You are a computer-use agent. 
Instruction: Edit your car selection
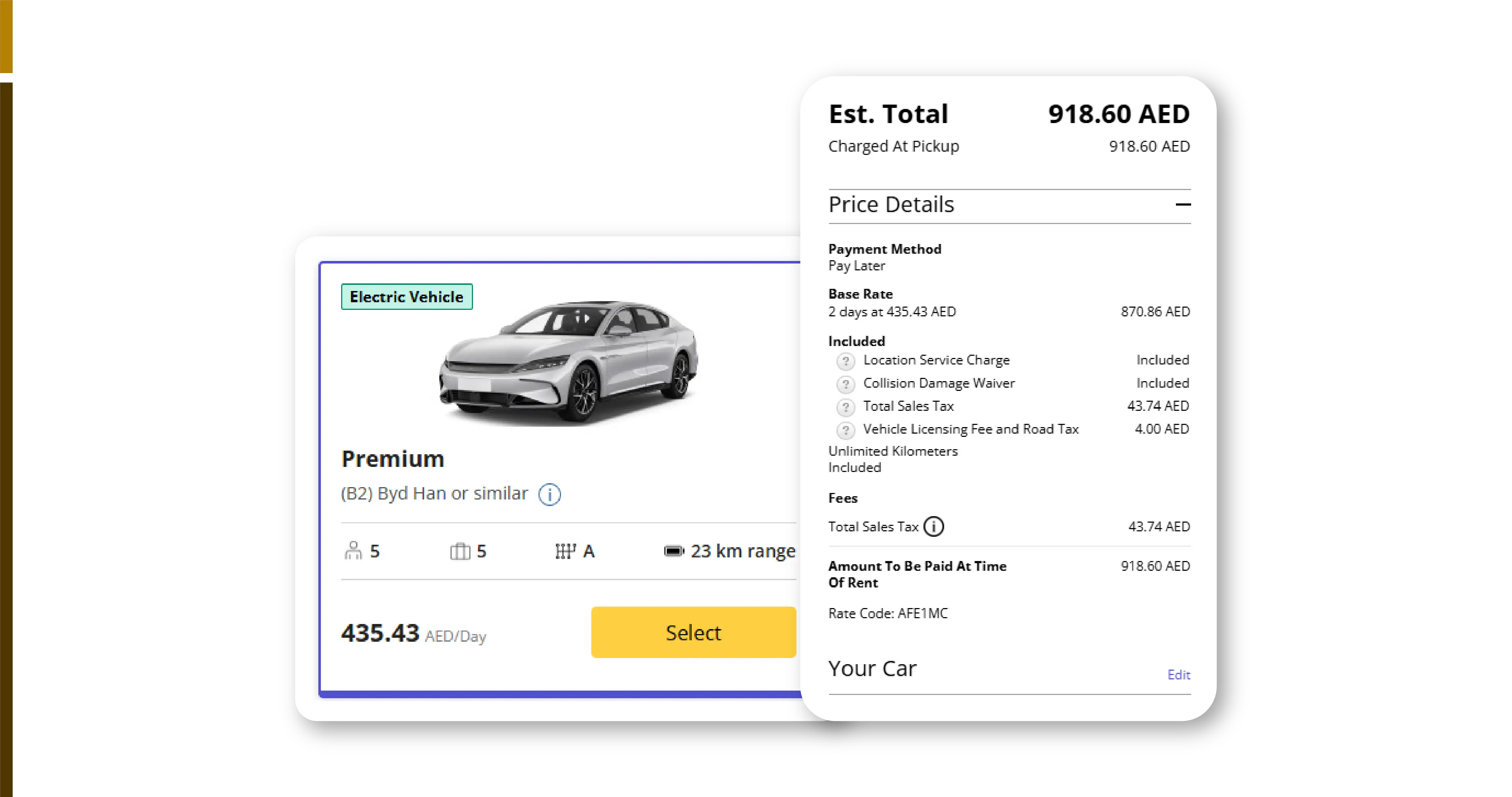1178,674
